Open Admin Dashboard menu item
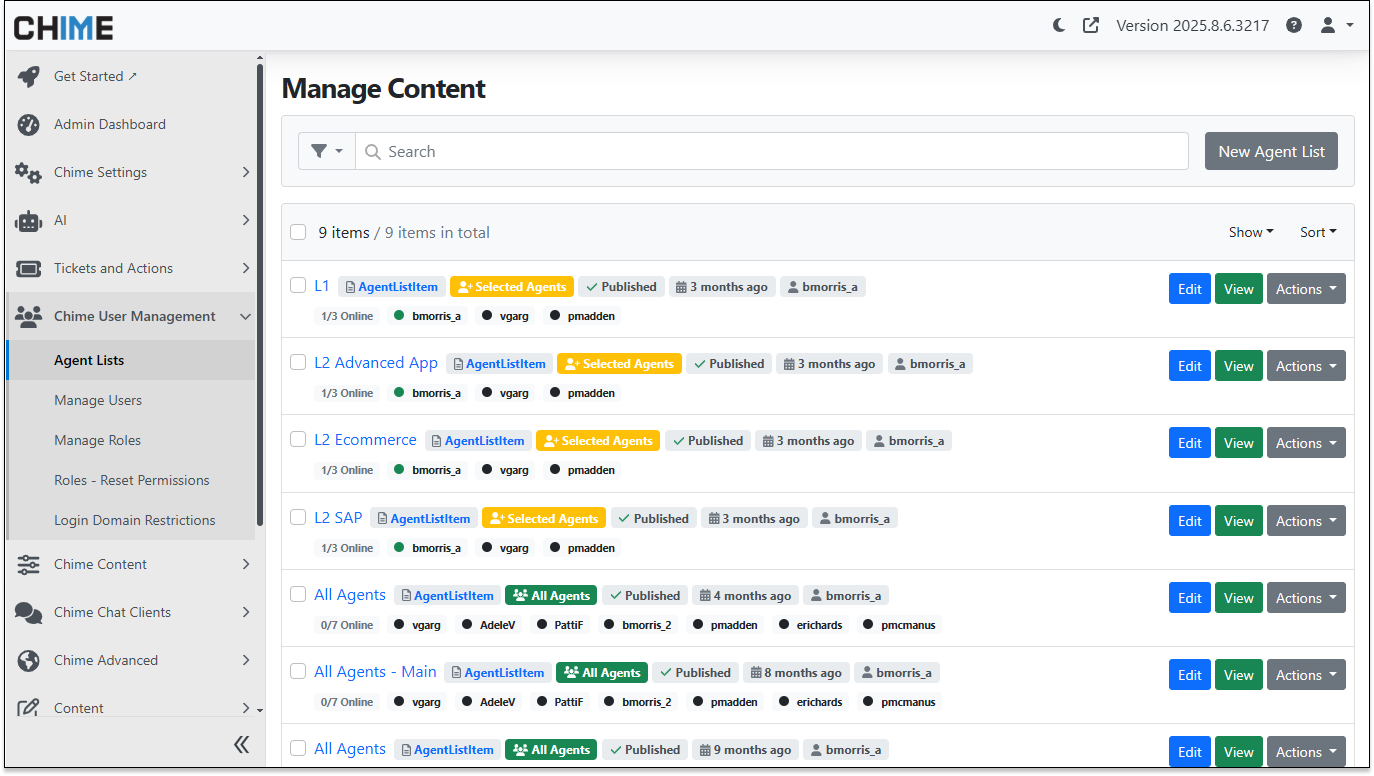 131,124
